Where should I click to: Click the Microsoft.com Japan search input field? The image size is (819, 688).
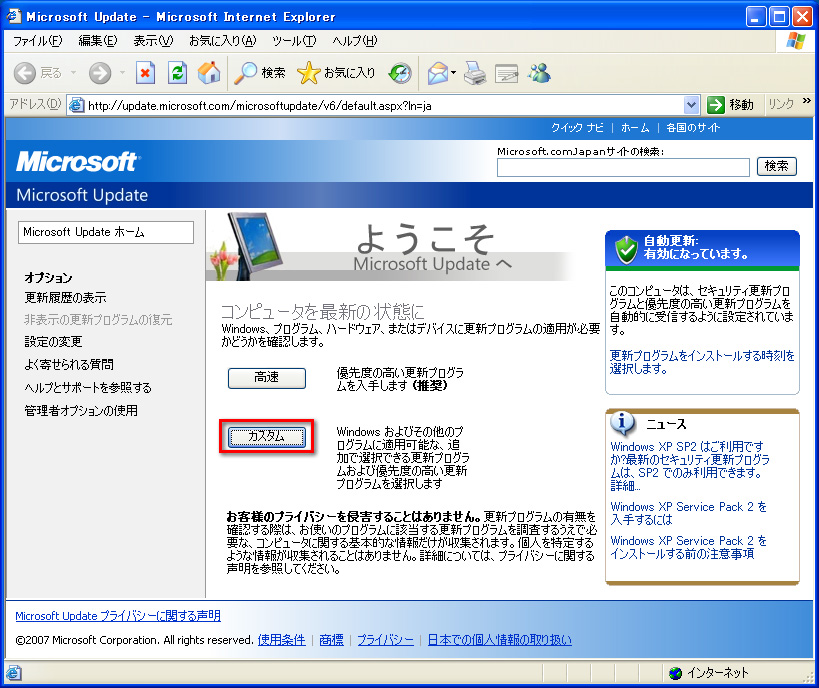click(623, 168)
